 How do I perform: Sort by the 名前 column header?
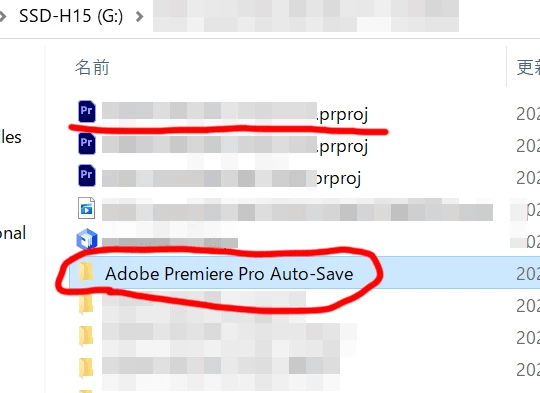click(92, 67)
